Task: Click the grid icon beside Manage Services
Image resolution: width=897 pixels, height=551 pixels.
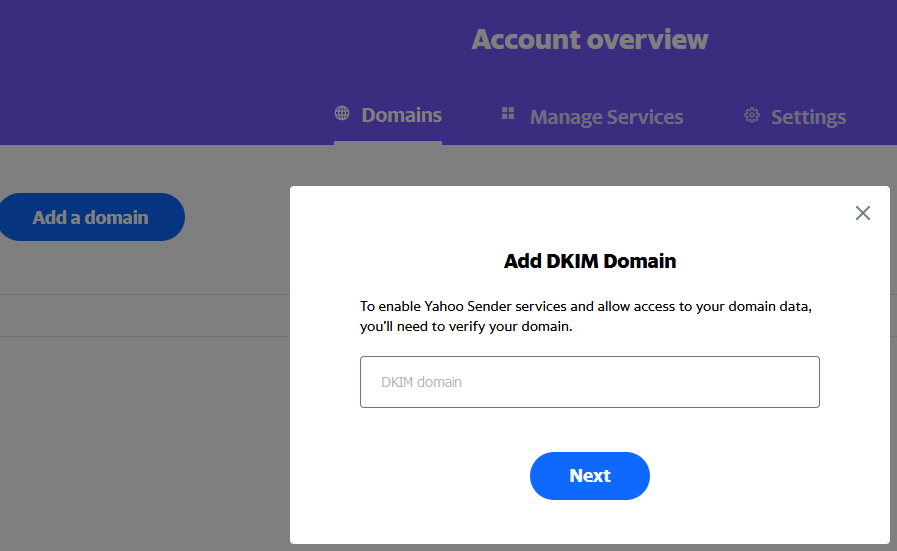Action: tap(507, 113)
